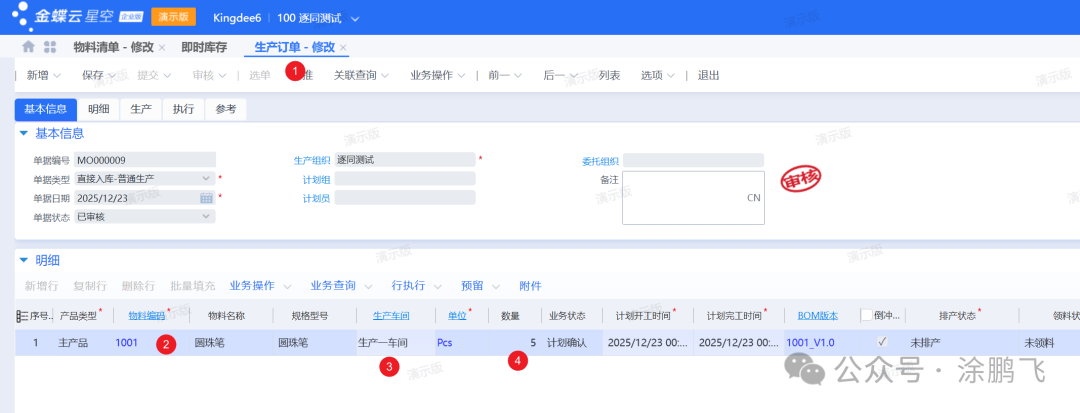Open the 执行 tab

pos(183,110)
